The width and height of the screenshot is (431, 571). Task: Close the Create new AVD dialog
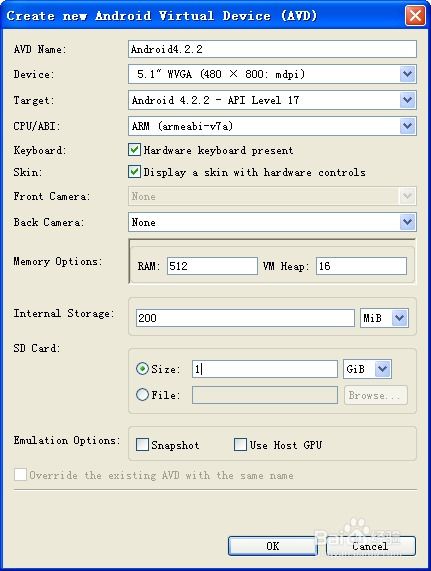point(415,16)
